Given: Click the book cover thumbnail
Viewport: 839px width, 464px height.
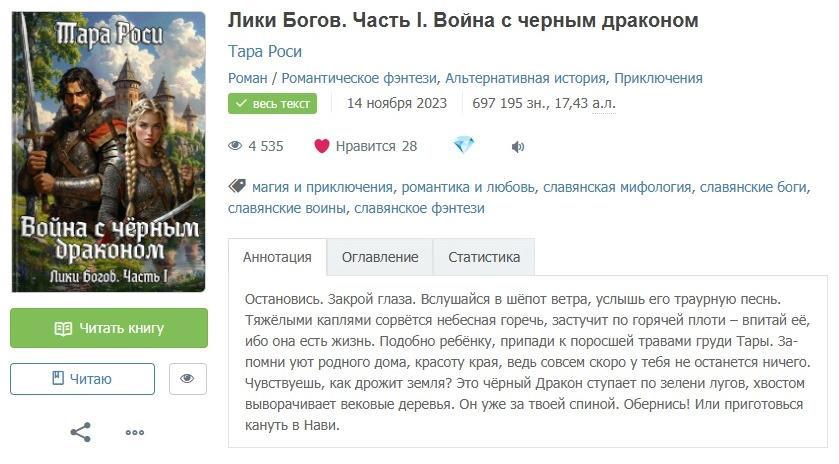Looking at the screenshot, I should click(109, 152).
